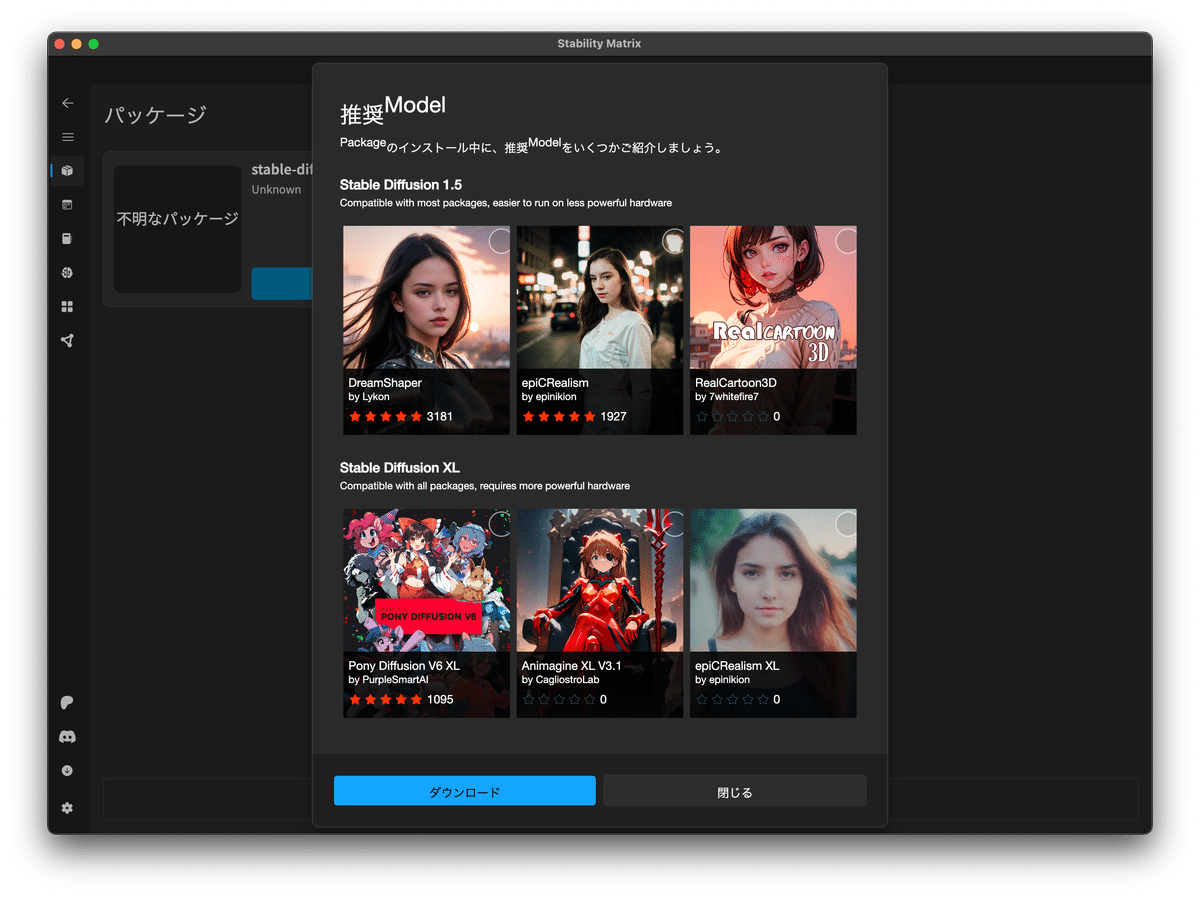Click the 'by 7whitefire7' author text
The width and height of the screenshot is (1200, 897).
[x=727, y=397]
